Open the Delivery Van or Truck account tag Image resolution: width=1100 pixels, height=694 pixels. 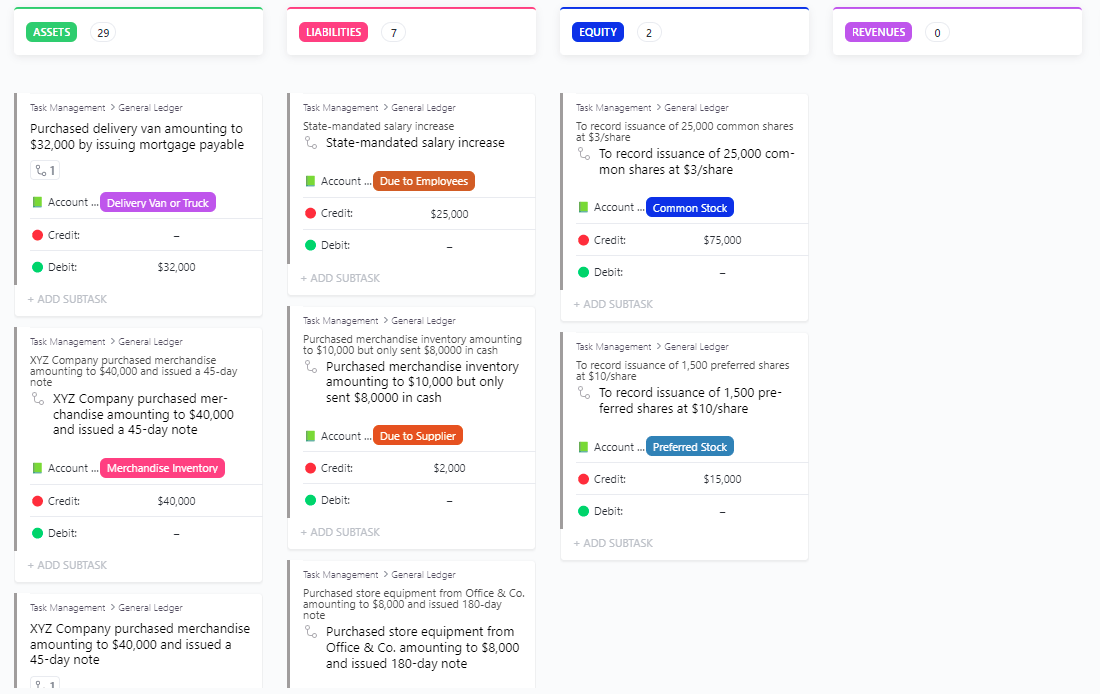click(158, 203)
